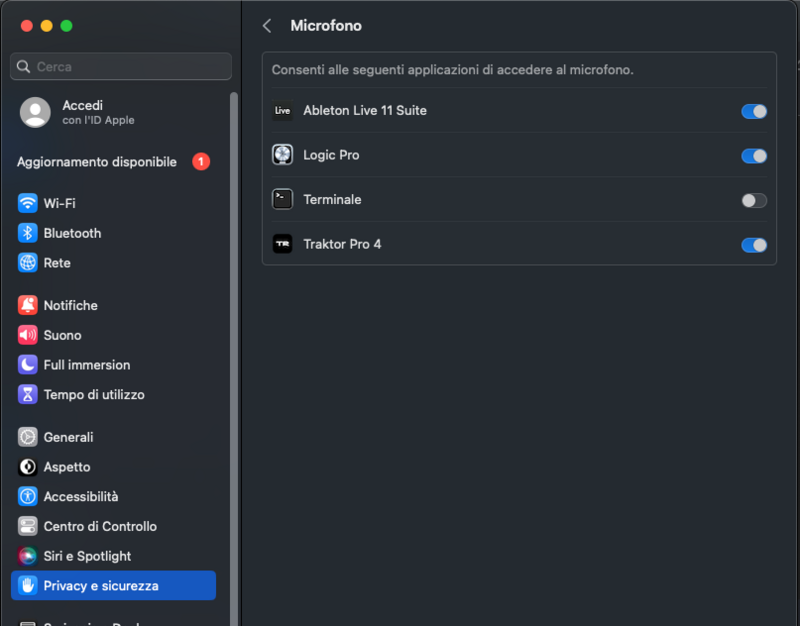The height and width of the screenshot is (626, 800).
Task: Click the Logic Pro app icon
Action: (x=282, y=155)
